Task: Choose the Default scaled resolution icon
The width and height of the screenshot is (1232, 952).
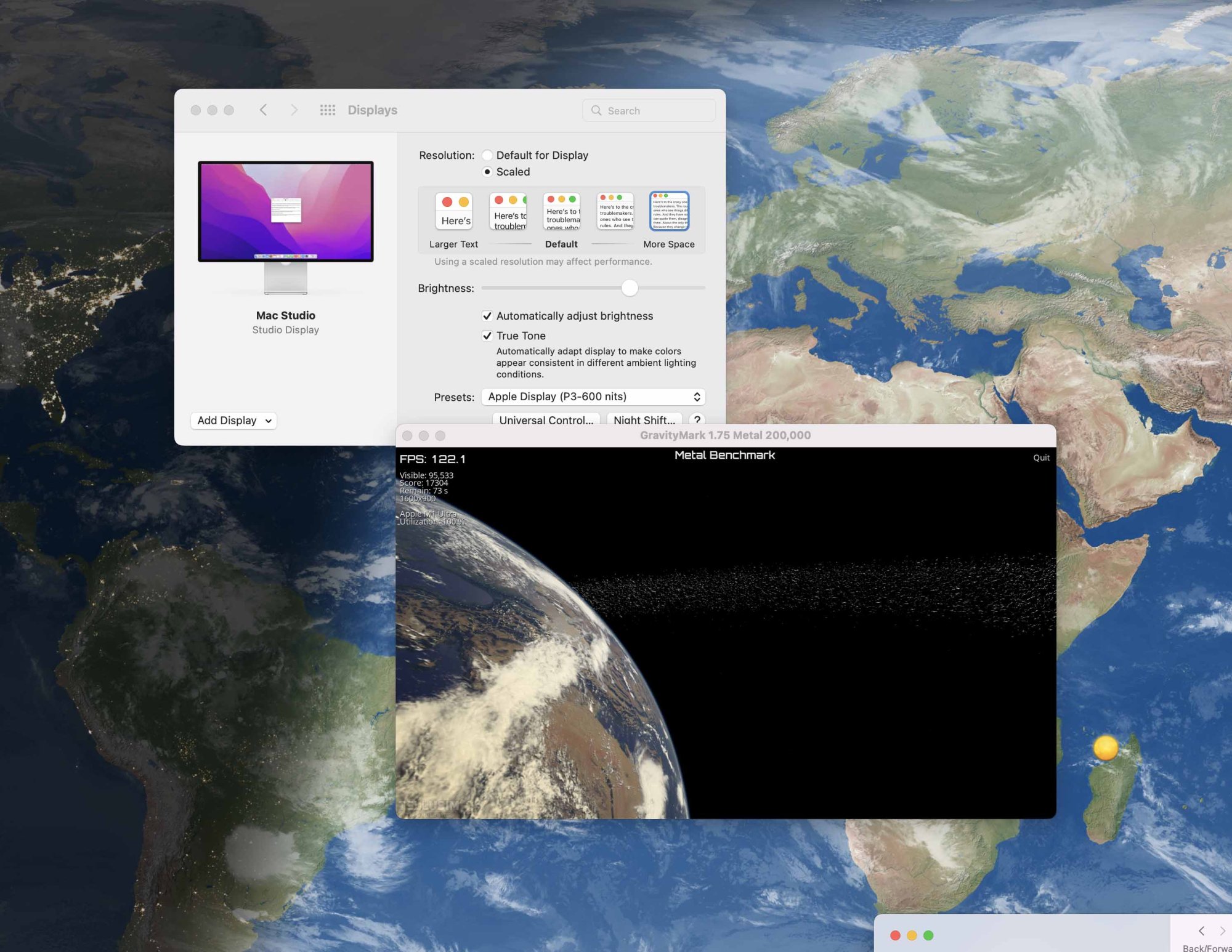Action: pos(562,212)
